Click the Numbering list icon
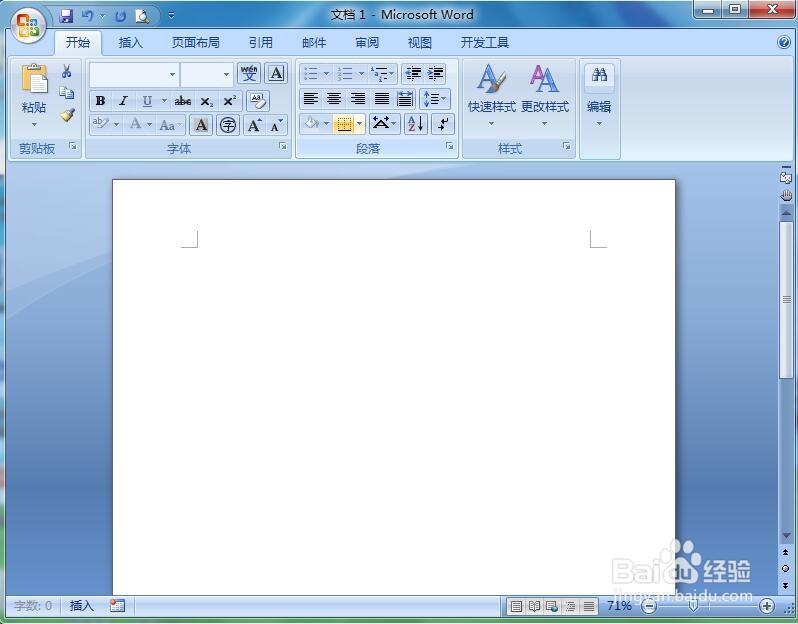798x624 pixels. (345, 74)
